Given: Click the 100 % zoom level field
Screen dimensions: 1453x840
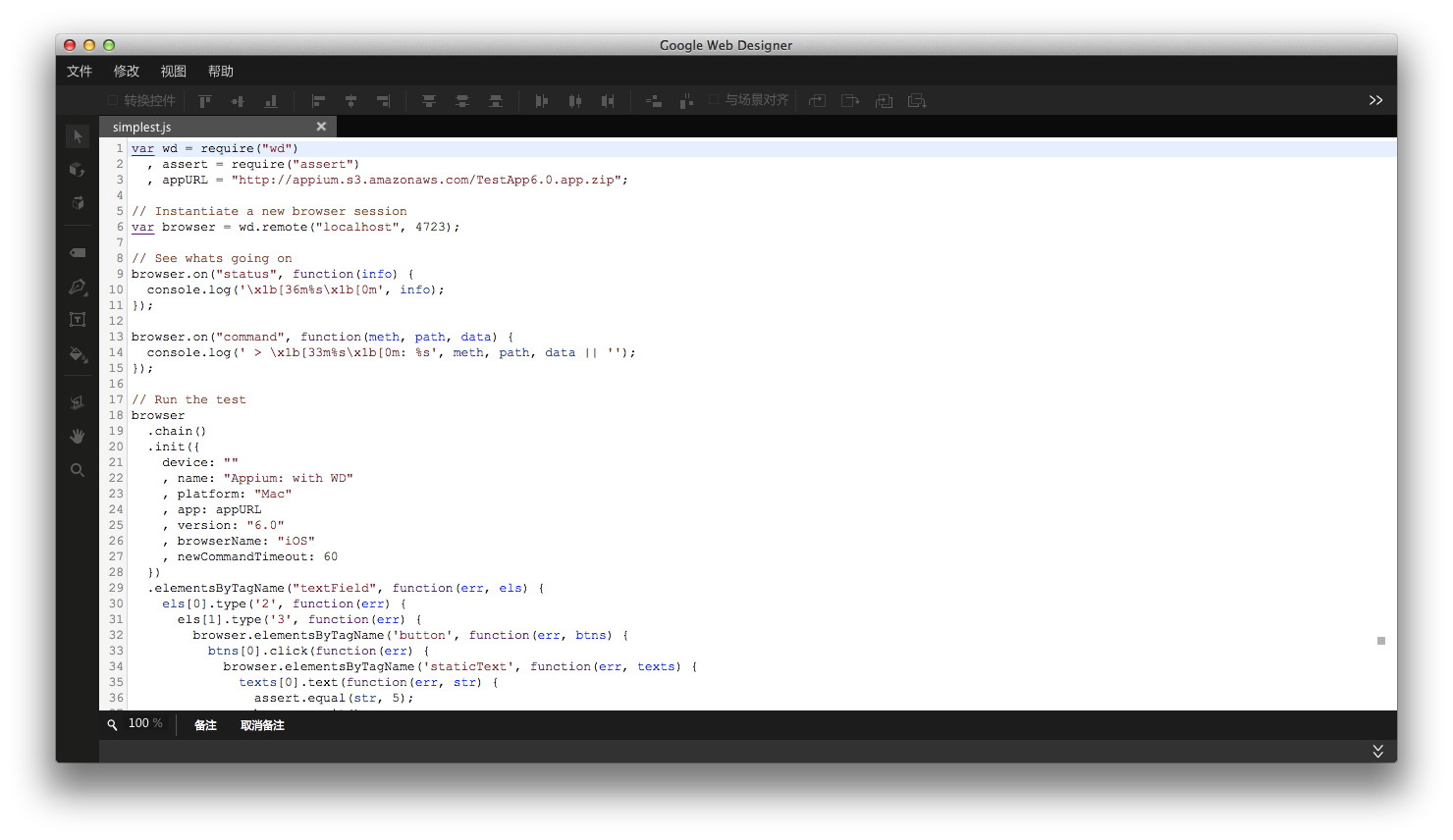Looking at the screenshot, I should click(145, 723).
